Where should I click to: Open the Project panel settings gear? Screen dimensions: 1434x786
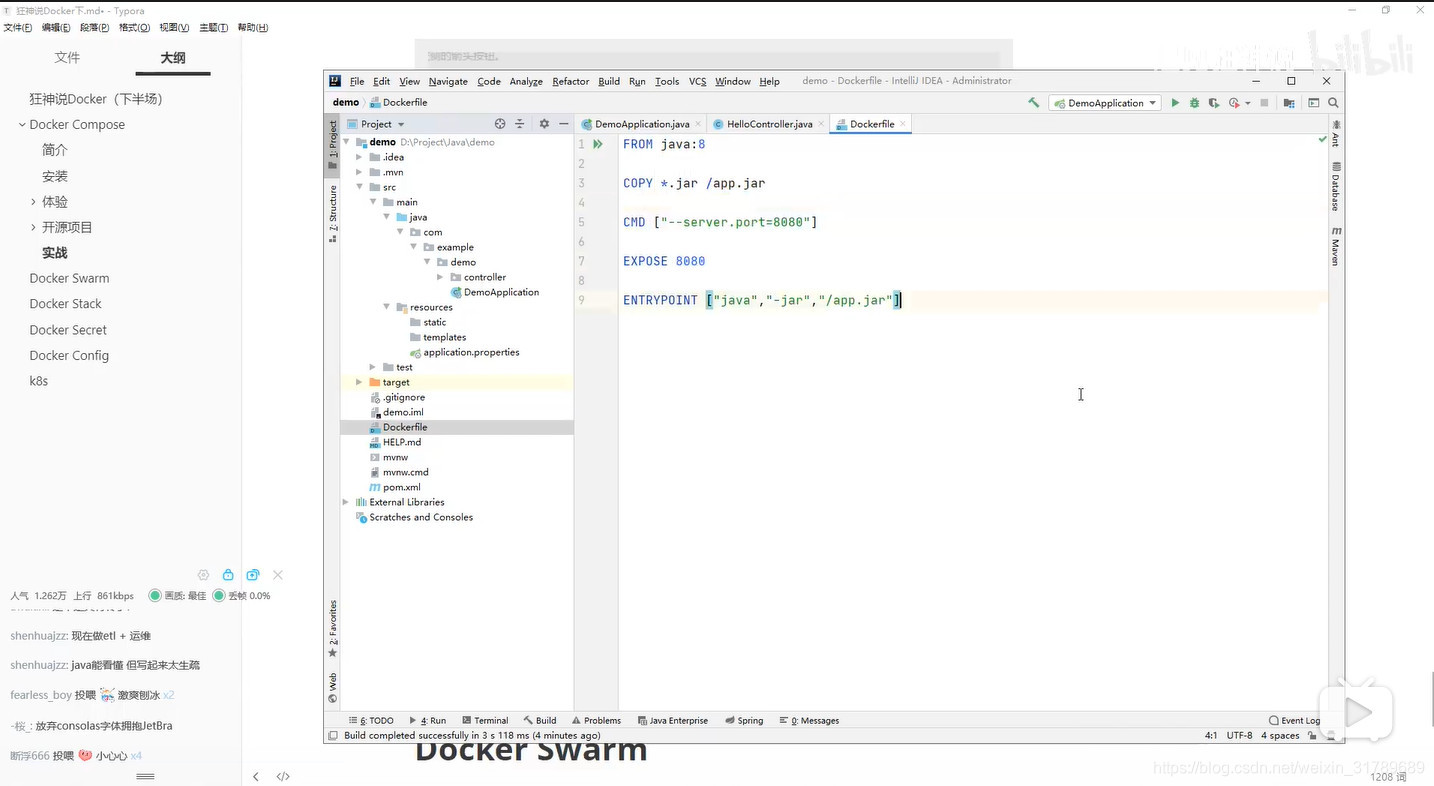(544, 124)
